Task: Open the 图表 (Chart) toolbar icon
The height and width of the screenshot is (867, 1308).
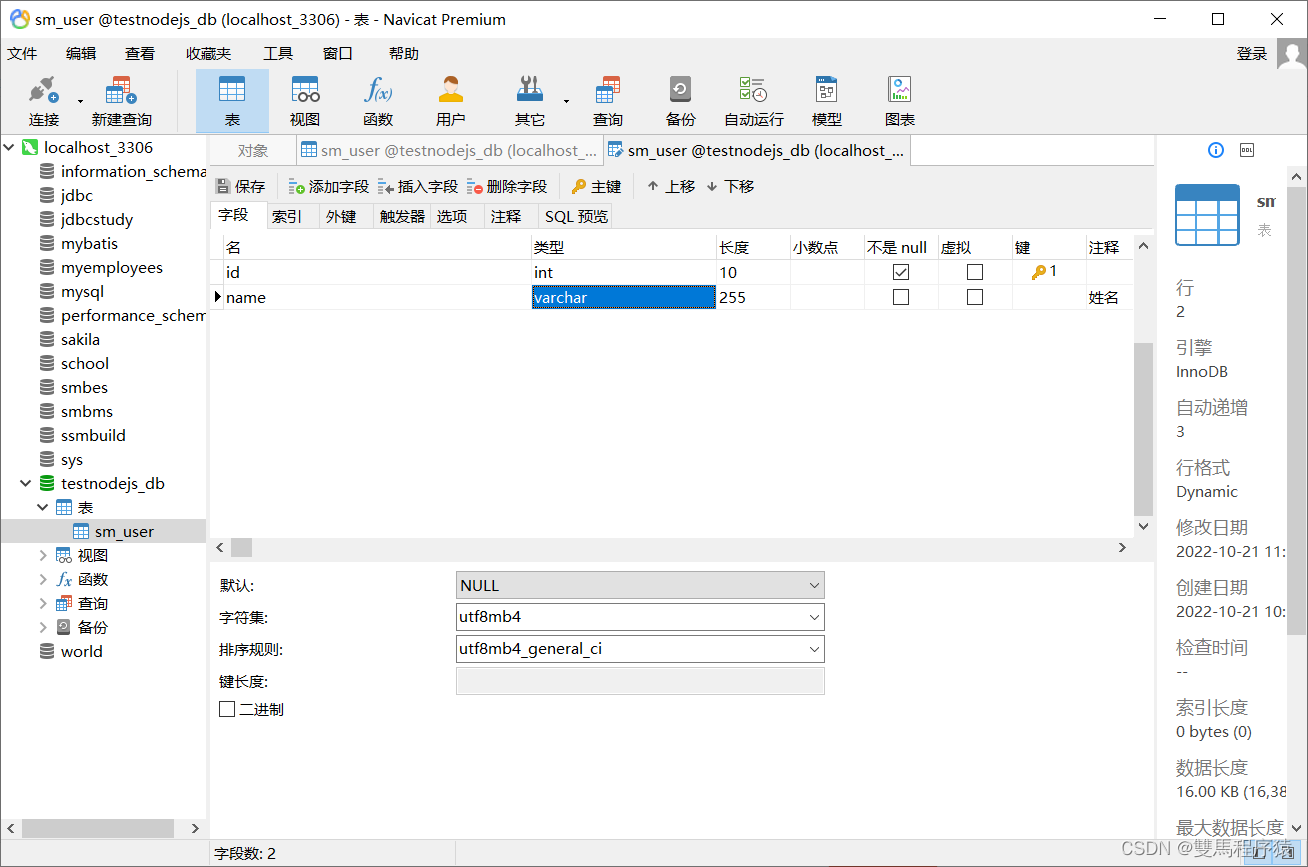Action: tap(900, 101)
